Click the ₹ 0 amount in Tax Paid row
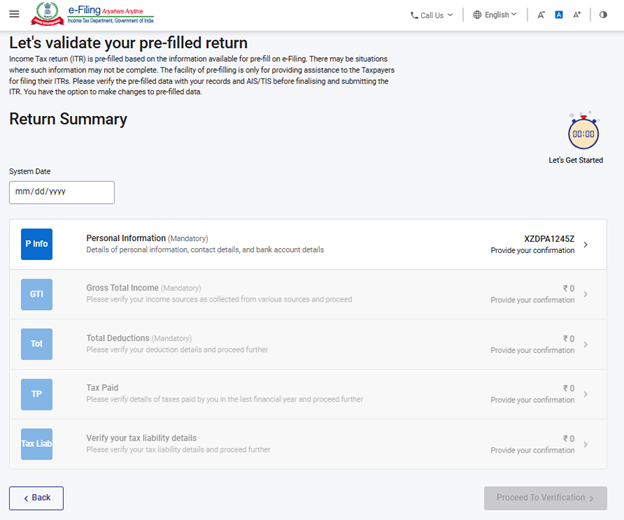This screenshot has height=520, width=624. [569, 388]
